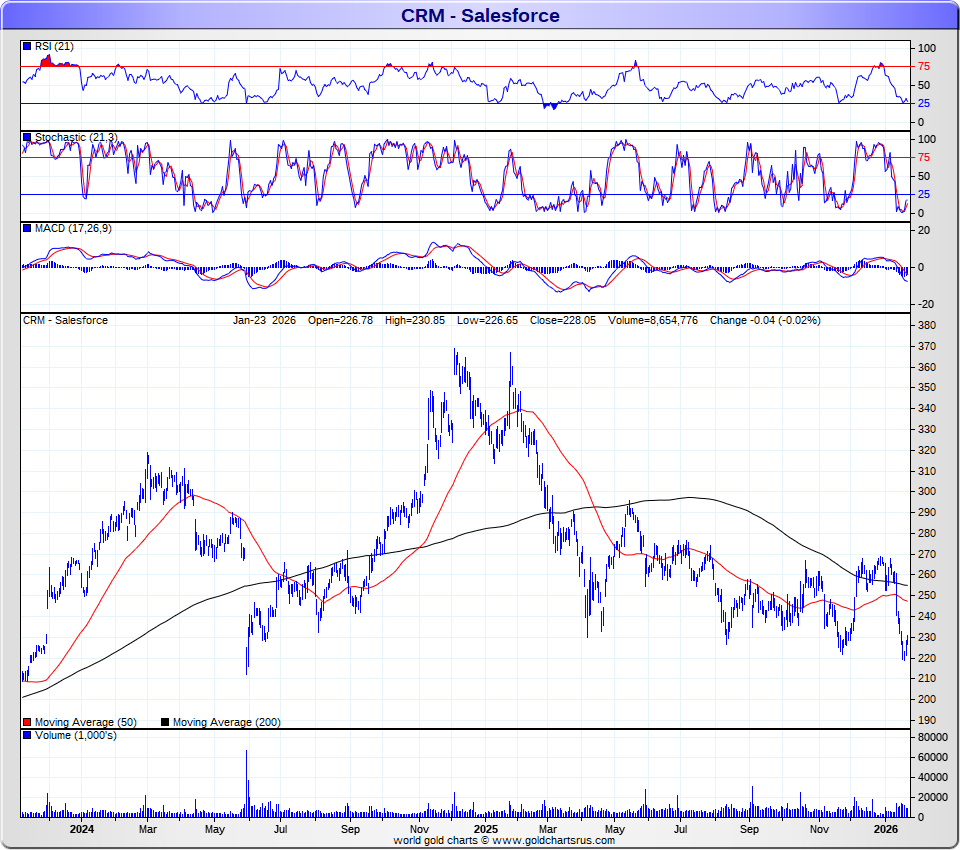Click the blue Volume legend square
960x850 pixels.
(27, 735)
